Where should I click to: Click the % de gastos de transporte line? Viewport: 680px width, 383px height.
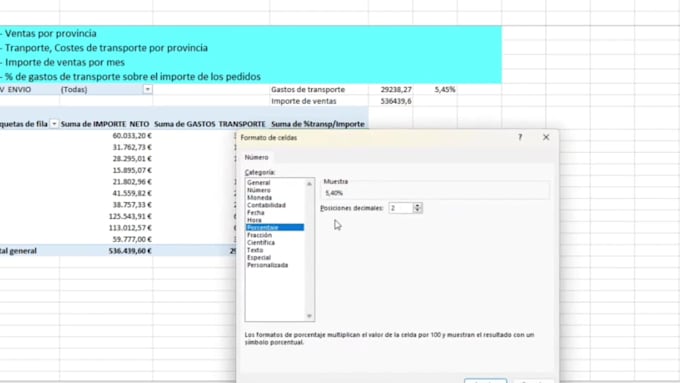132,76
